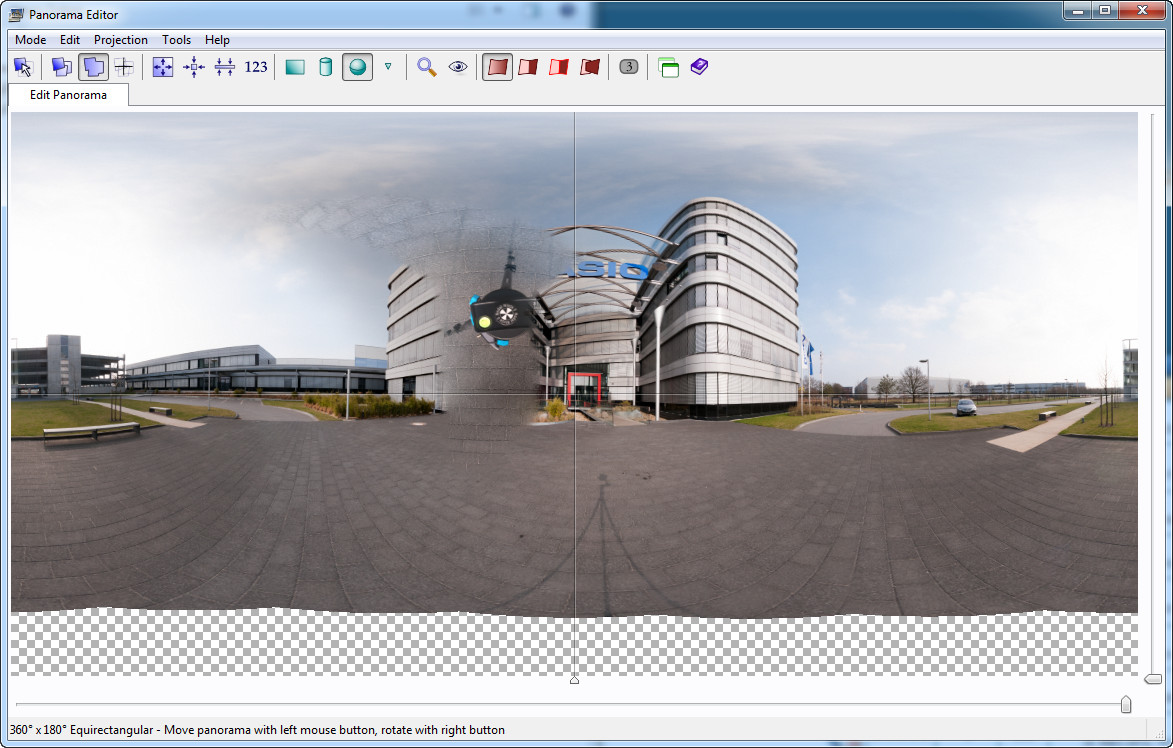This screenshot has height=748, width=1173.
Task: Click the purple help book icon
Action: point(699,67)
